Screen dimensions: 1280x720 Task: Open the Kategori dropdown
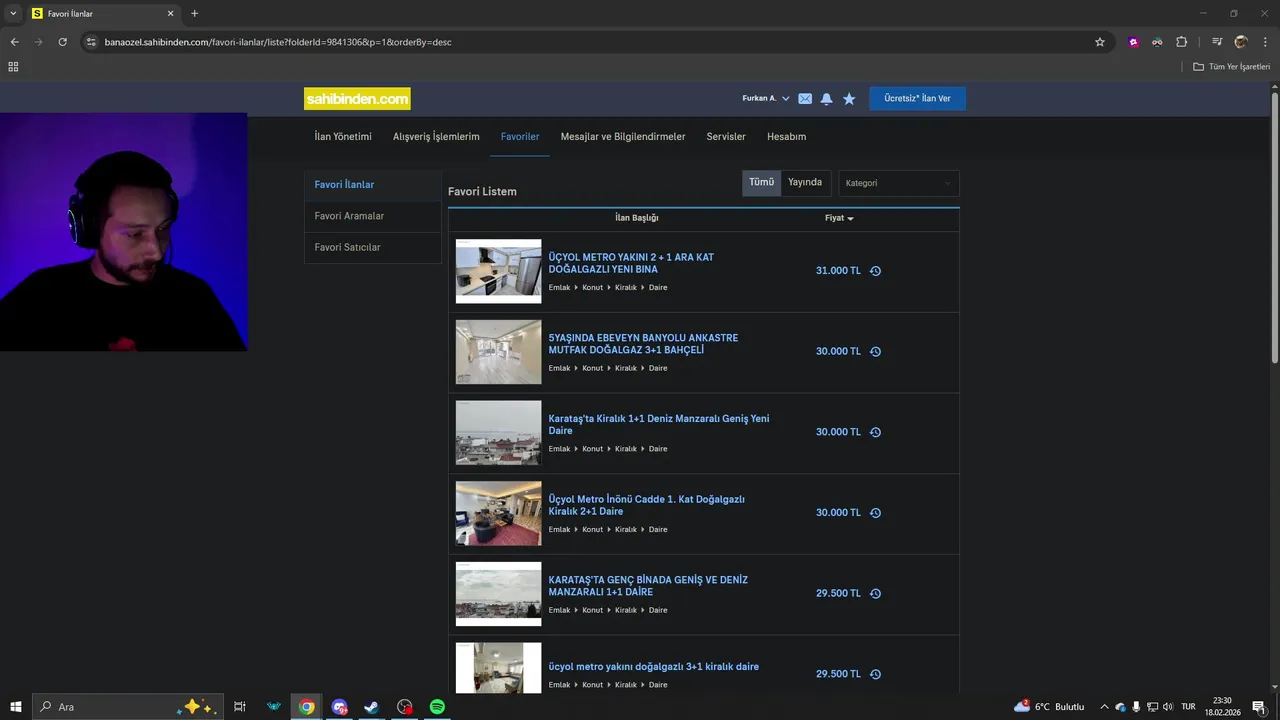898,183
